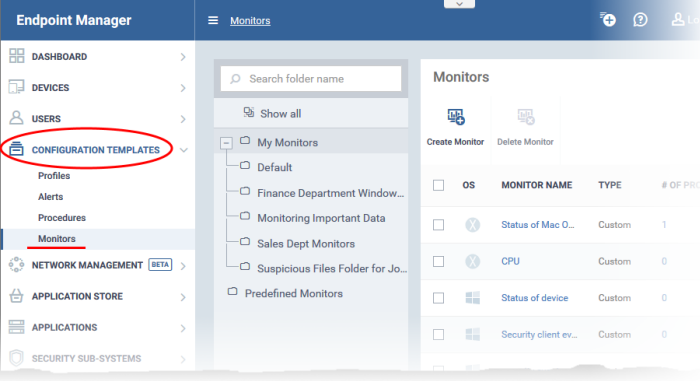
Task: Open the hamburger menu icon
Action: (213, 21)
